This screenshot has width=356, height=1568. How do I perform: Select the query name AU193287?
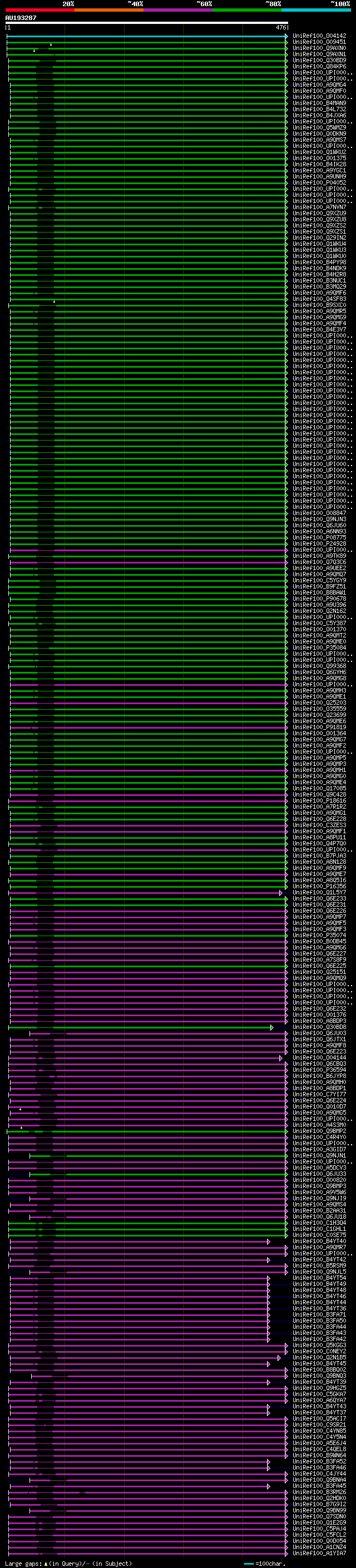click(x=21, y=18)
